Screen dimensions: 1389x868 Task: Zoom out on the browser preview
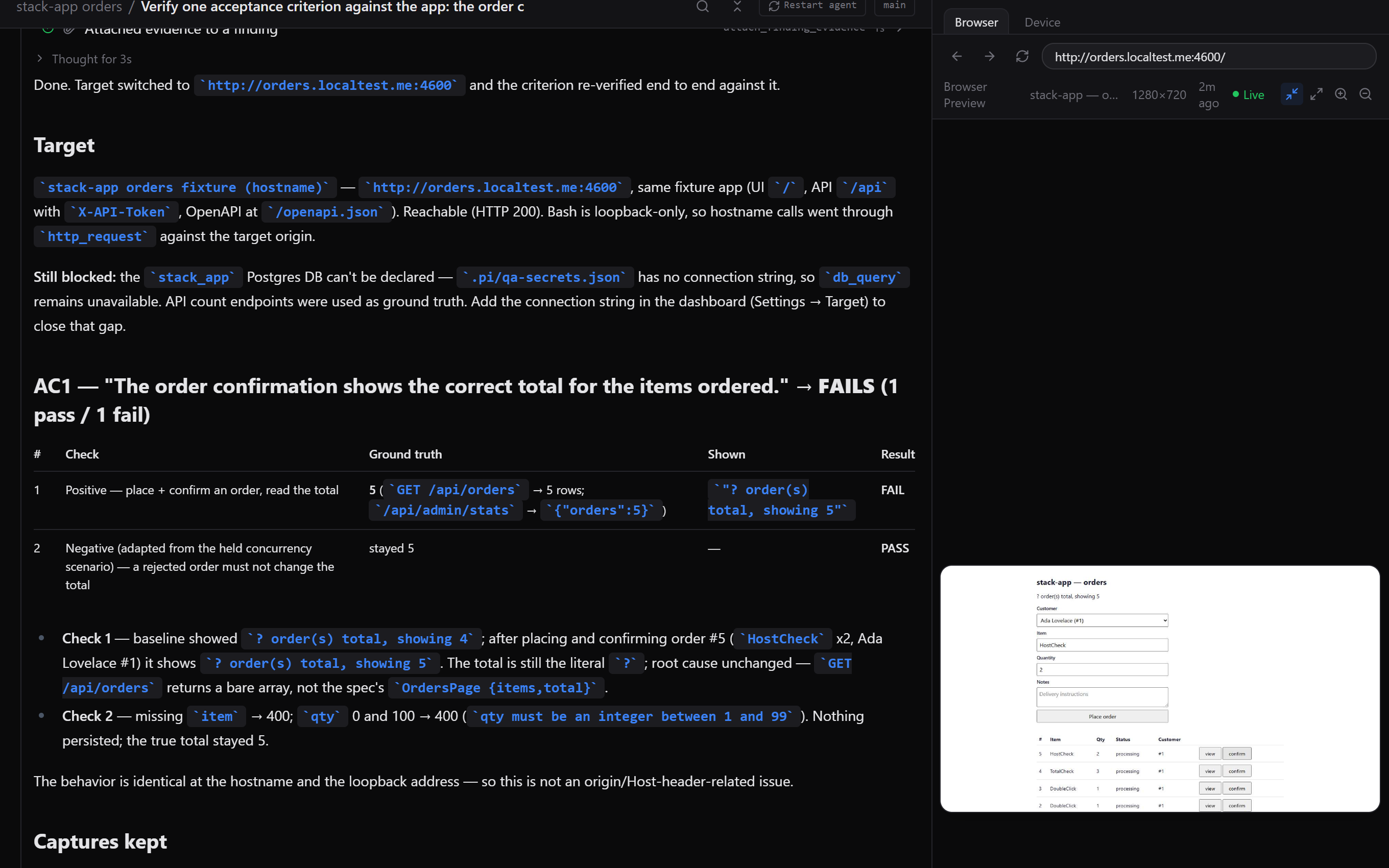[1366, 95]
